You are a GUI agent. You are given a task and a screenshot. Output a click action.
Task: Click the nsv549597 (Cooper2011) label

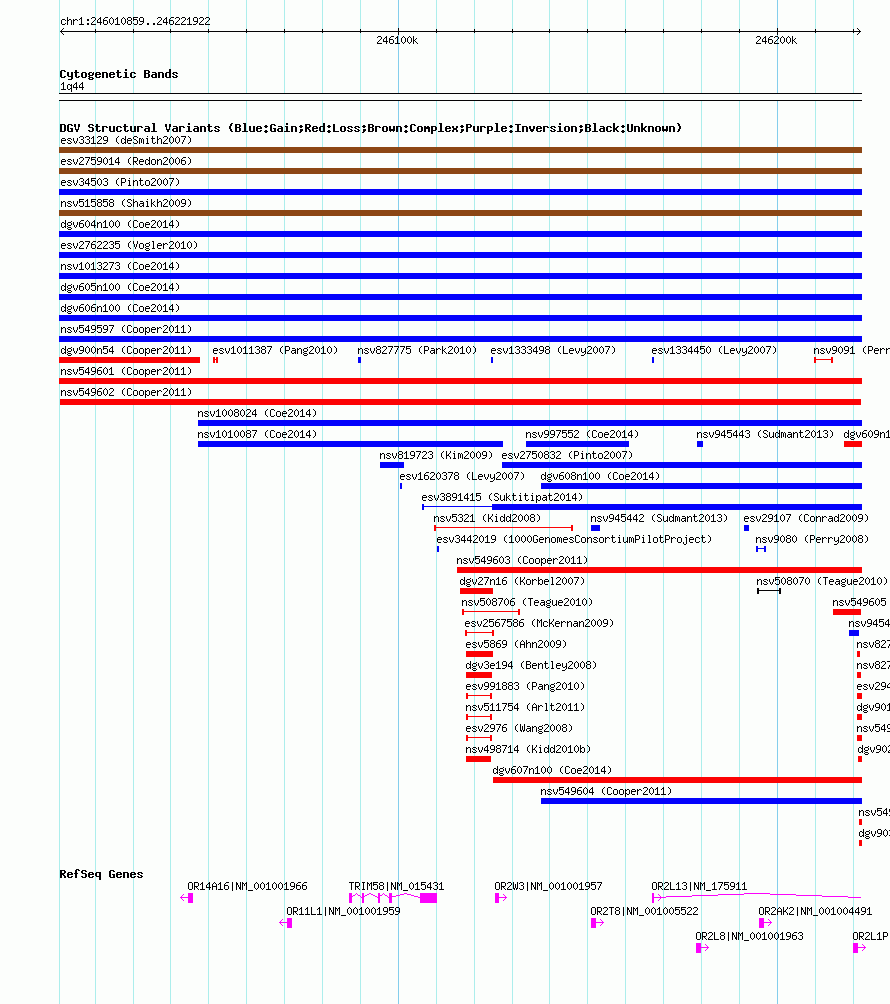tap(126, 330)
